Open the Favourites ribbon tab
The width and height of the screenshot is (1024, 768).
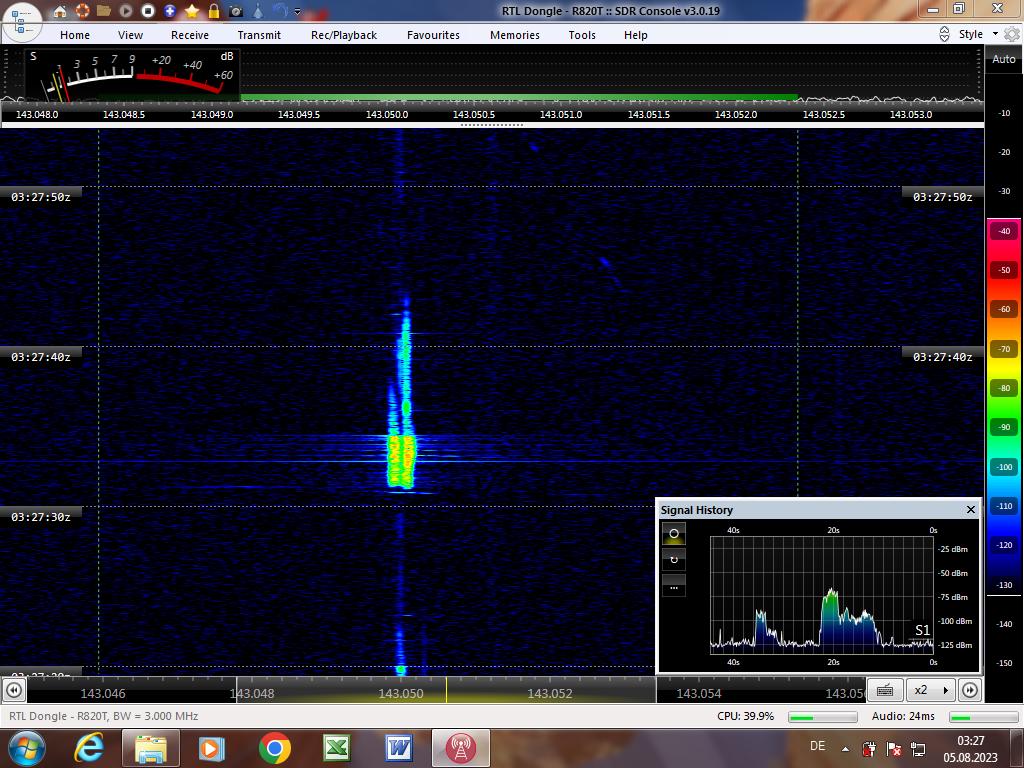click(434, 35)
